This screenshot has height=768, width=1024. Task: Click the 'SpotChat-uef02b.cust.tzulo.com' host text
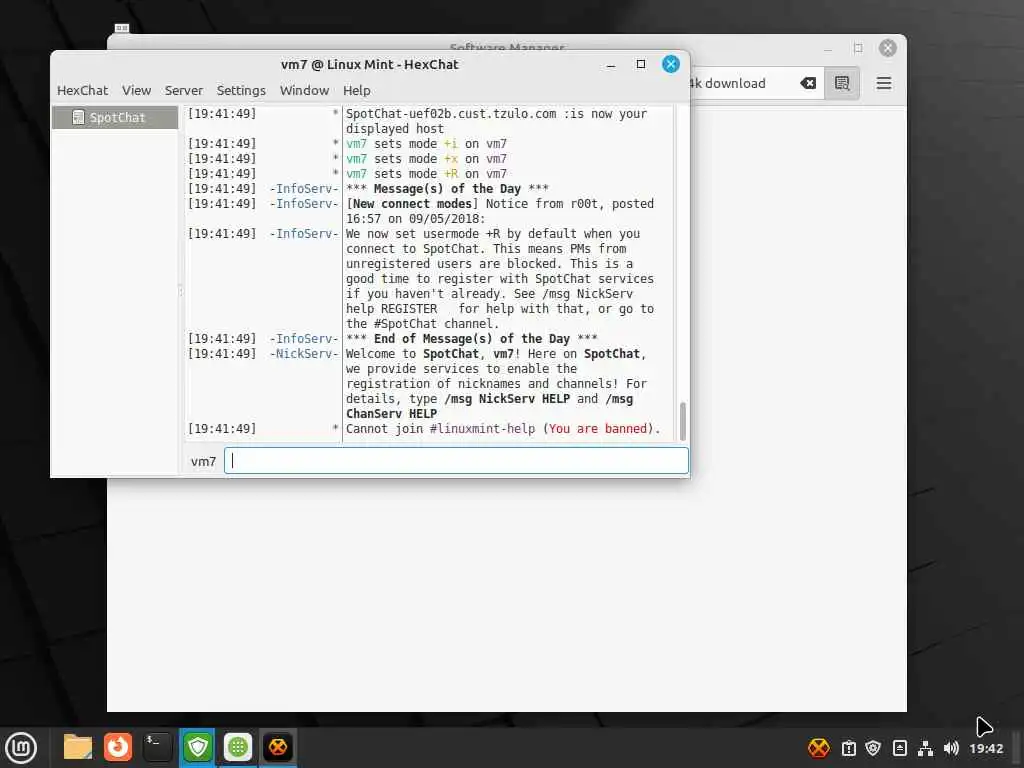coord(451,114)
